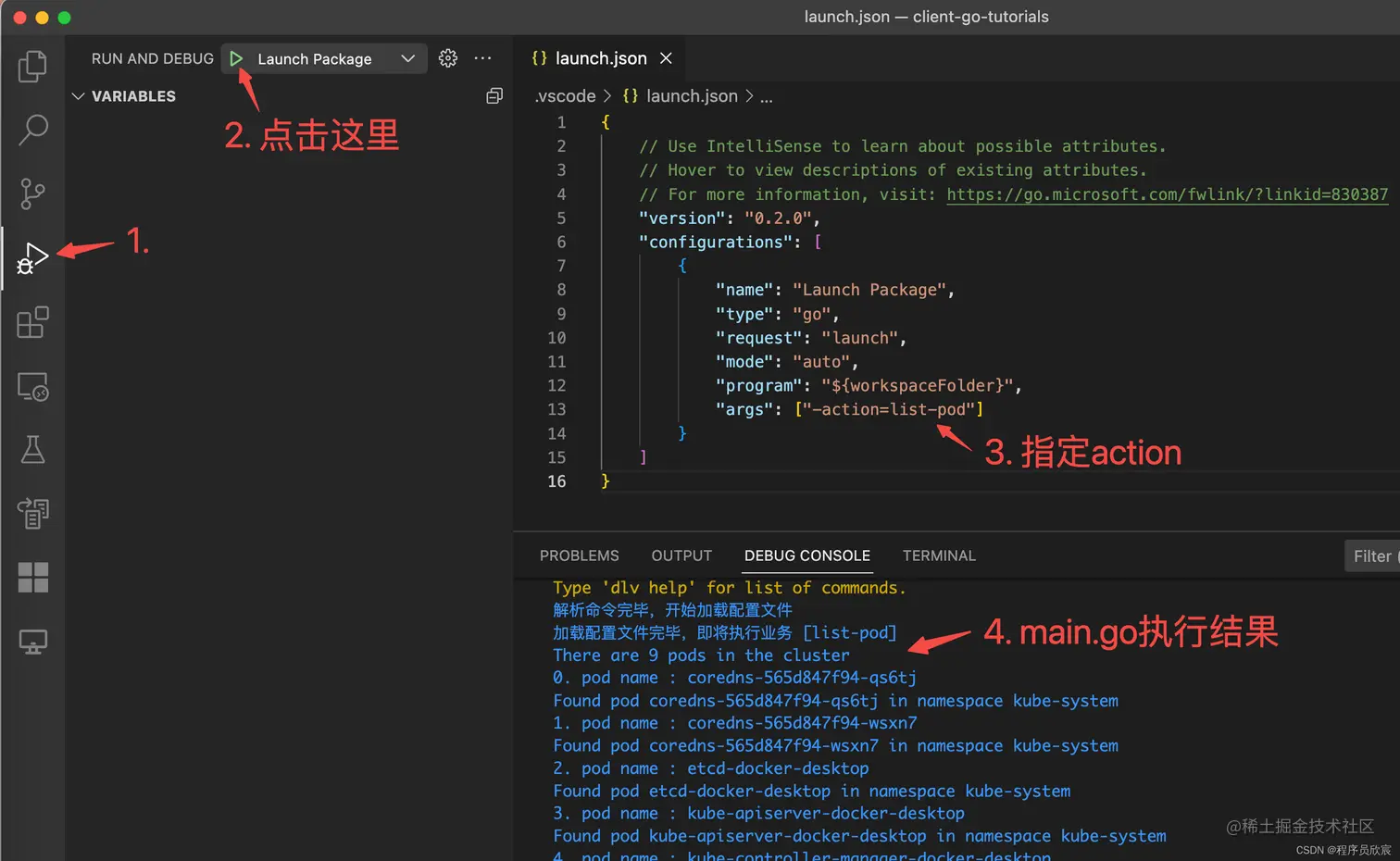Open the Explorer view icon
The height and width of the screenshot is (861, 1400).
coord(32,66)
